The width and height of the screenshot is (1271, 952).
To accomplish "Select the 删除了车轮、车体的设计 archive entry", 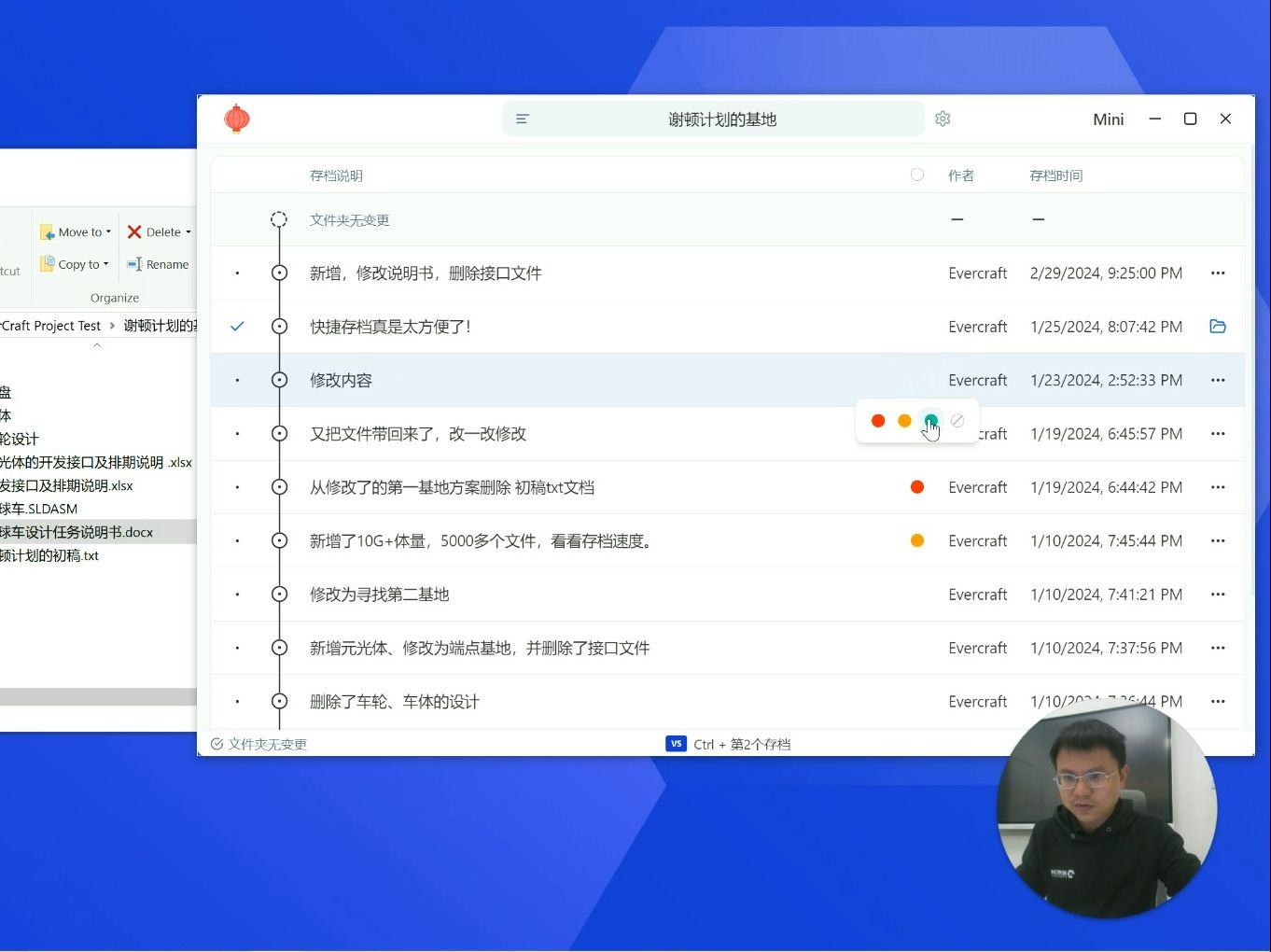I will tap(728, 701).
